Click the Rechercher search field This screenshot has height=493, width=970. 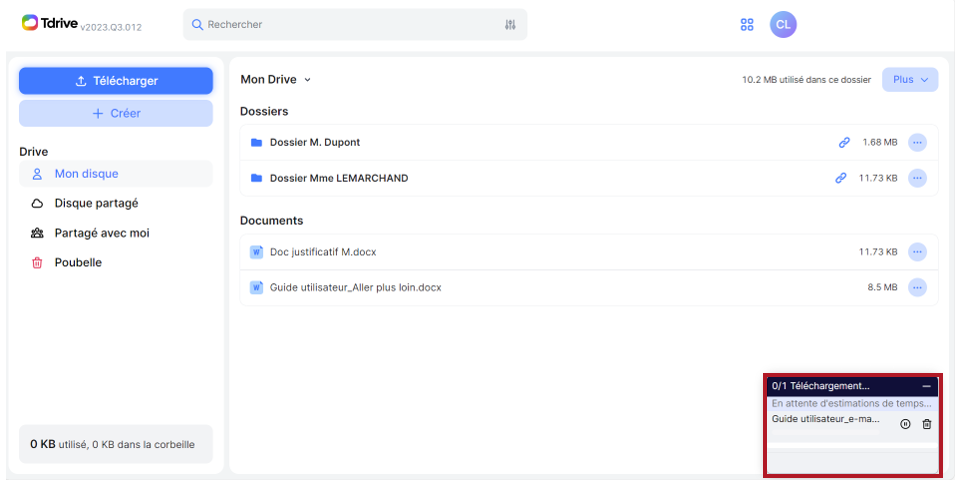355,25
